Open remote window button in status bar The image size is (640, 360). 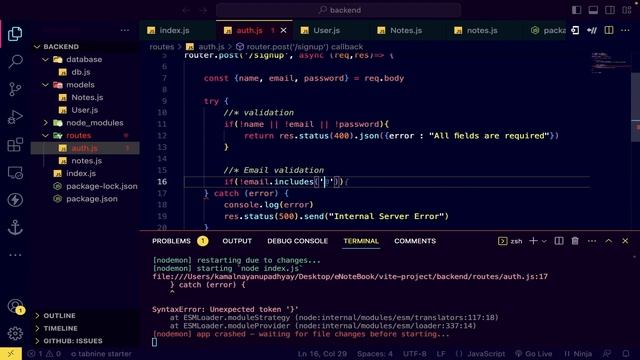(11, 353)
